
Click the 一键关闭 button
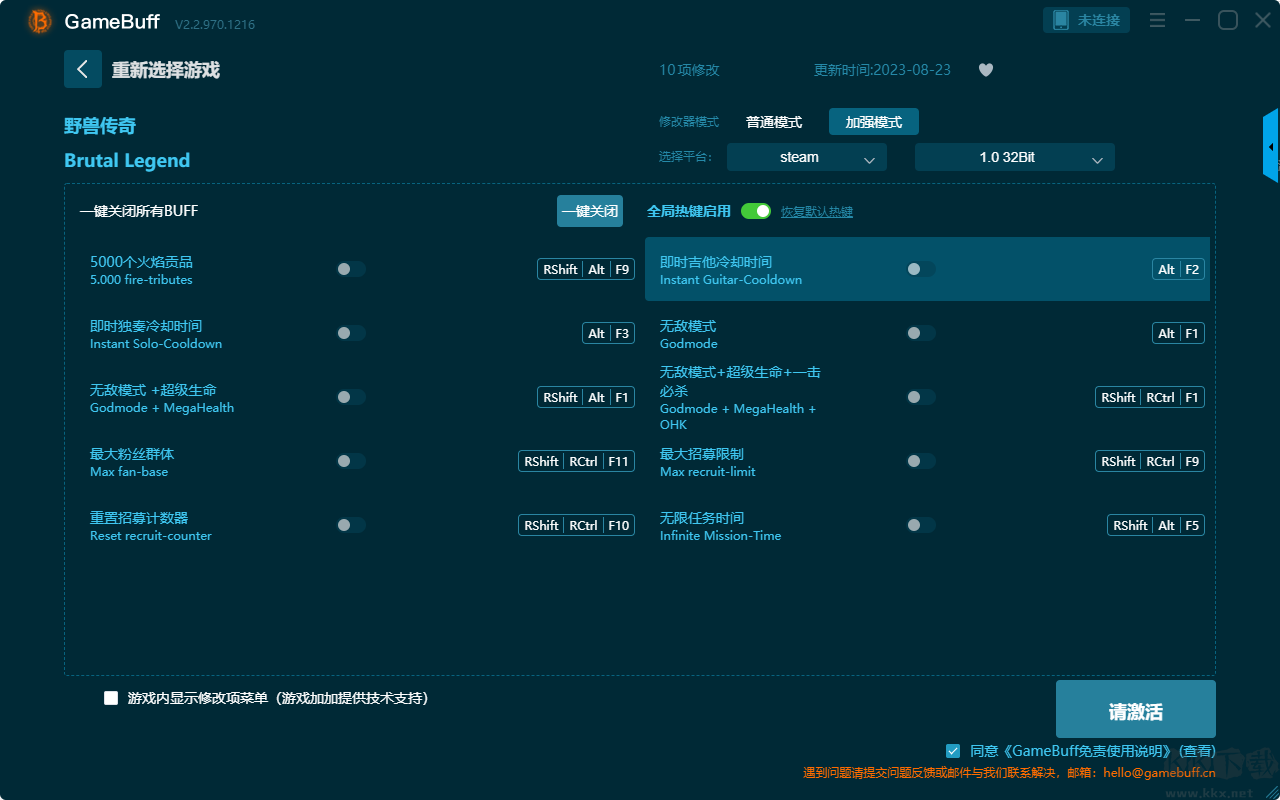pos(590,211)
